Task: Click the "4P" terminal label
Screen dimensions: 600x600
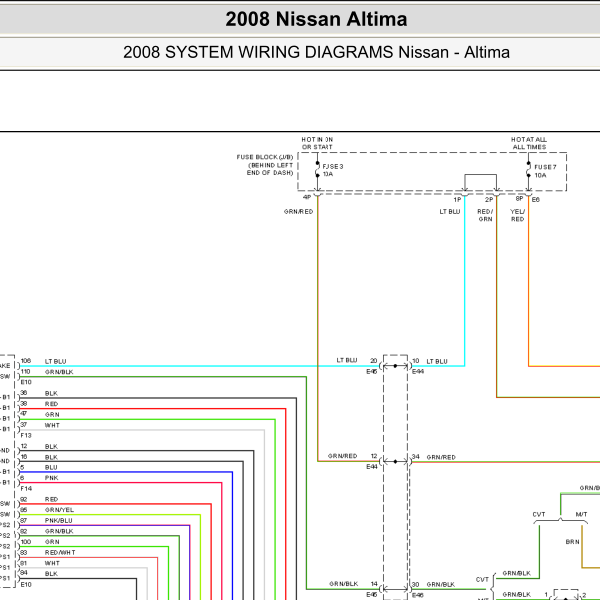Action: point(307,197)
